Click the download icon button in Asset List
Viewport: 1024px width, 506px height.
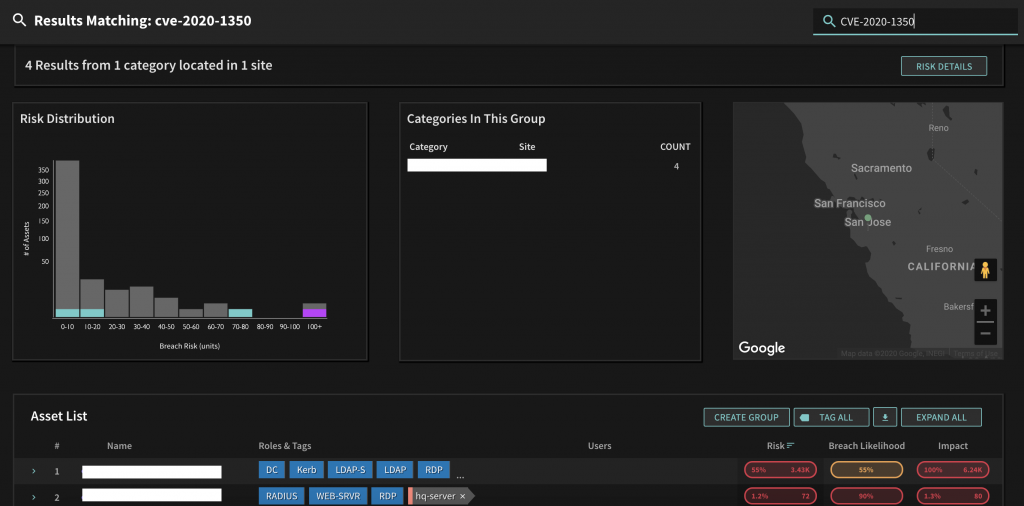[884, 417]
